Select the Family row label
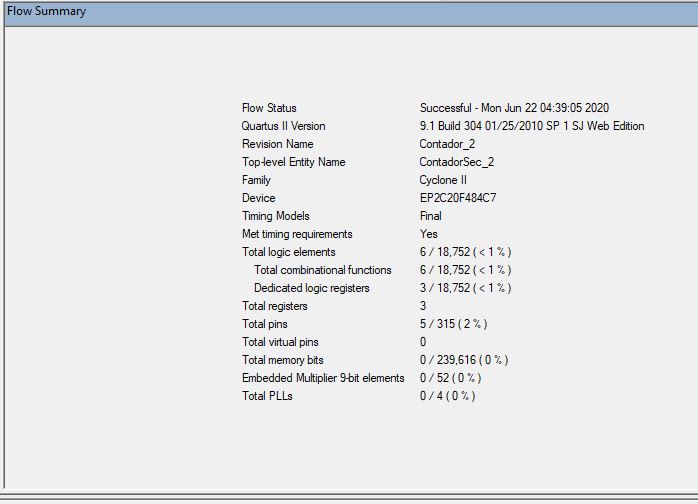Viewport: 698px width, 504px height. (x=256, y=180)
